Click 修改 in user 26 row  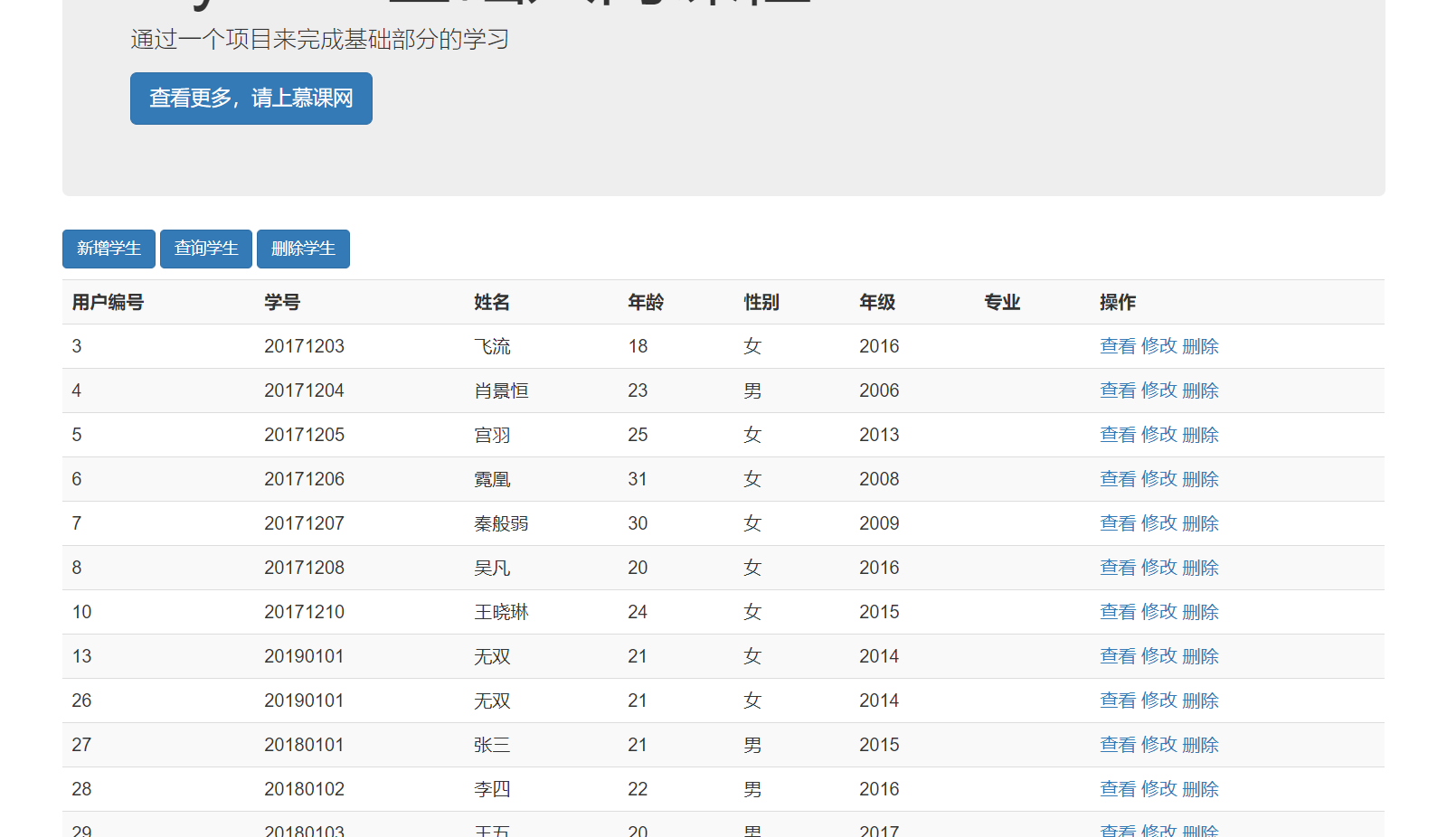click(x=1159, y=701)
